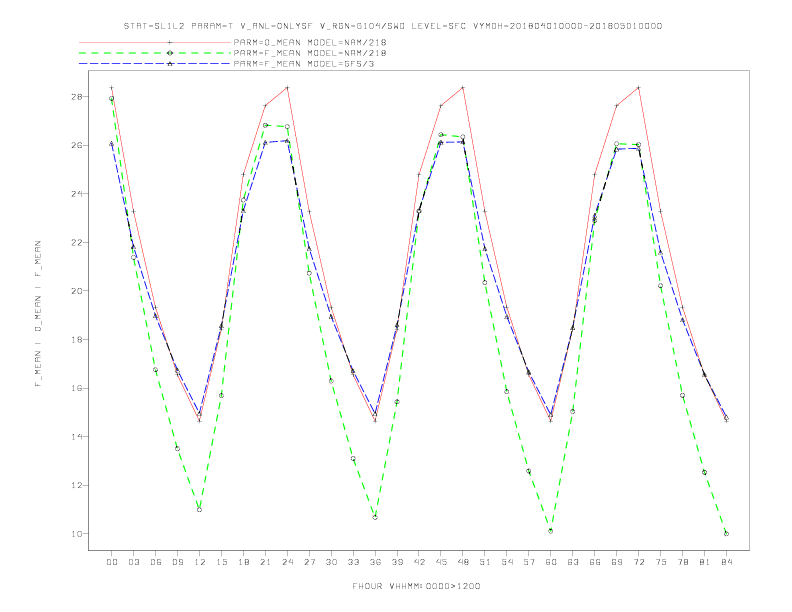Viewport: 792px width, 612px height.
Task: Click x-axis forecast hour label 57
Action: pos(529,562)
